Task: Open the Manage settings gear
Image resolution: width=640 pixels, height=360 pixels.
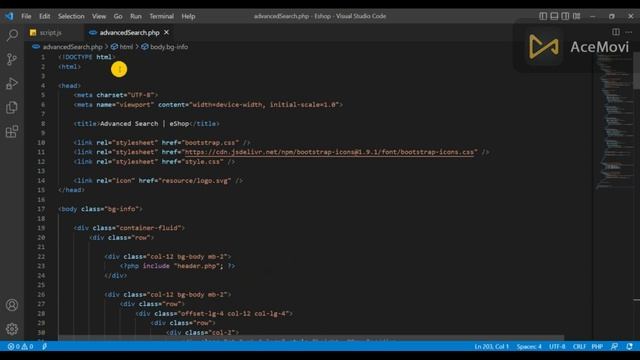Action: [12, 329]
